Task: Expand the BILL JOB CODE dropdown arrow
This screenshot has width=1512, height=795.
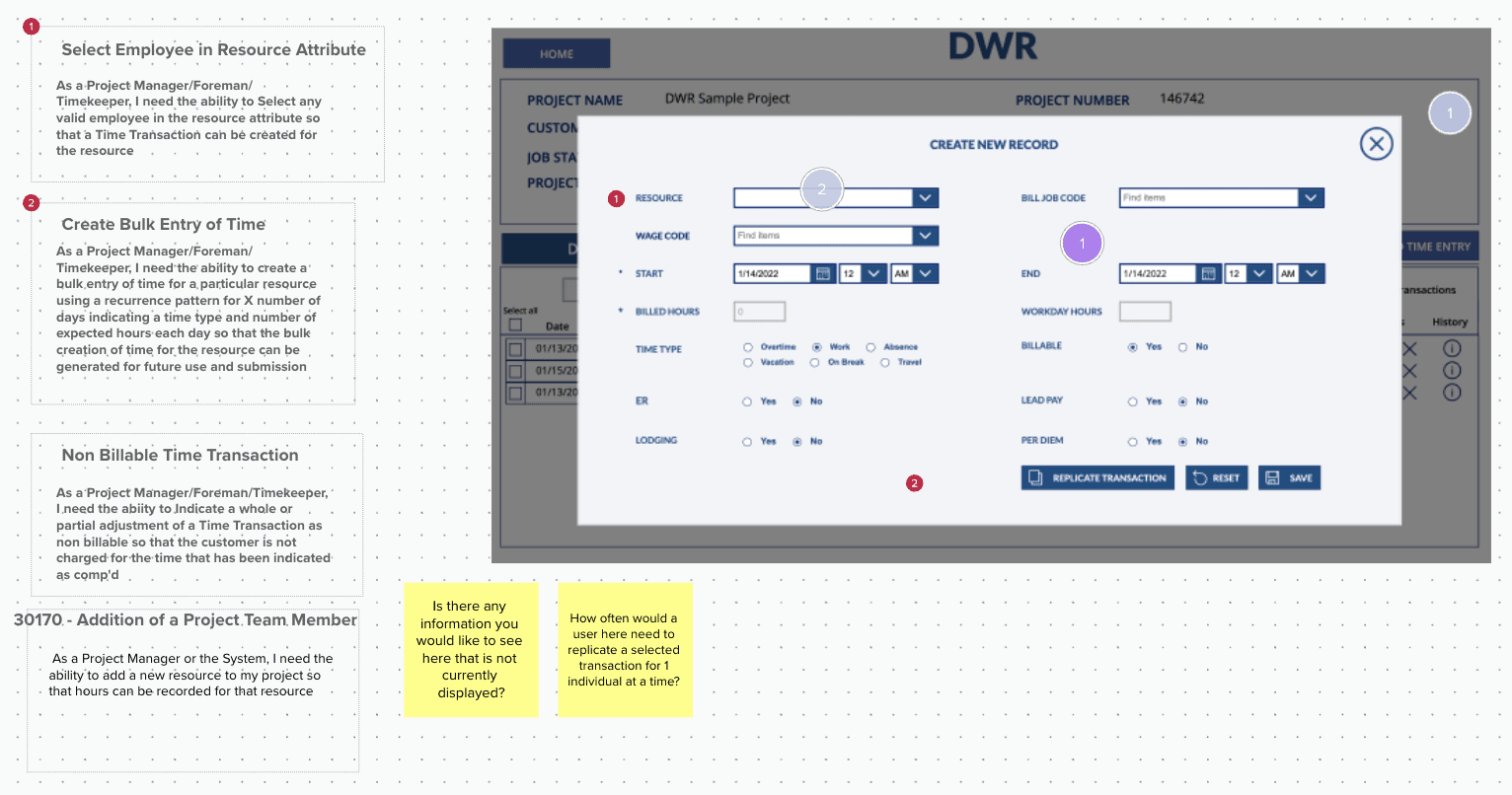Action: click(x=1311, y=198)
